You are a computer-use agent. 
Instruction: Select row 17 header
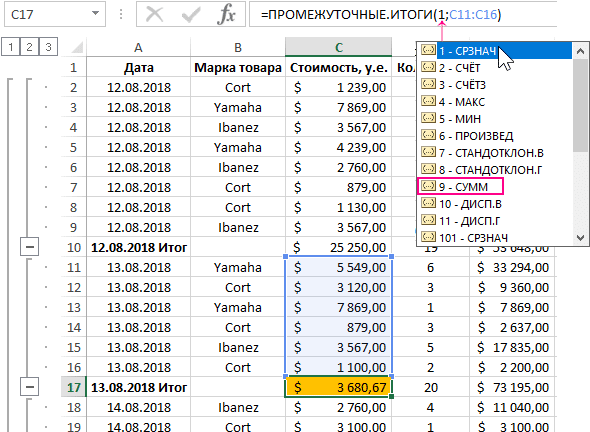coord(74,387)
